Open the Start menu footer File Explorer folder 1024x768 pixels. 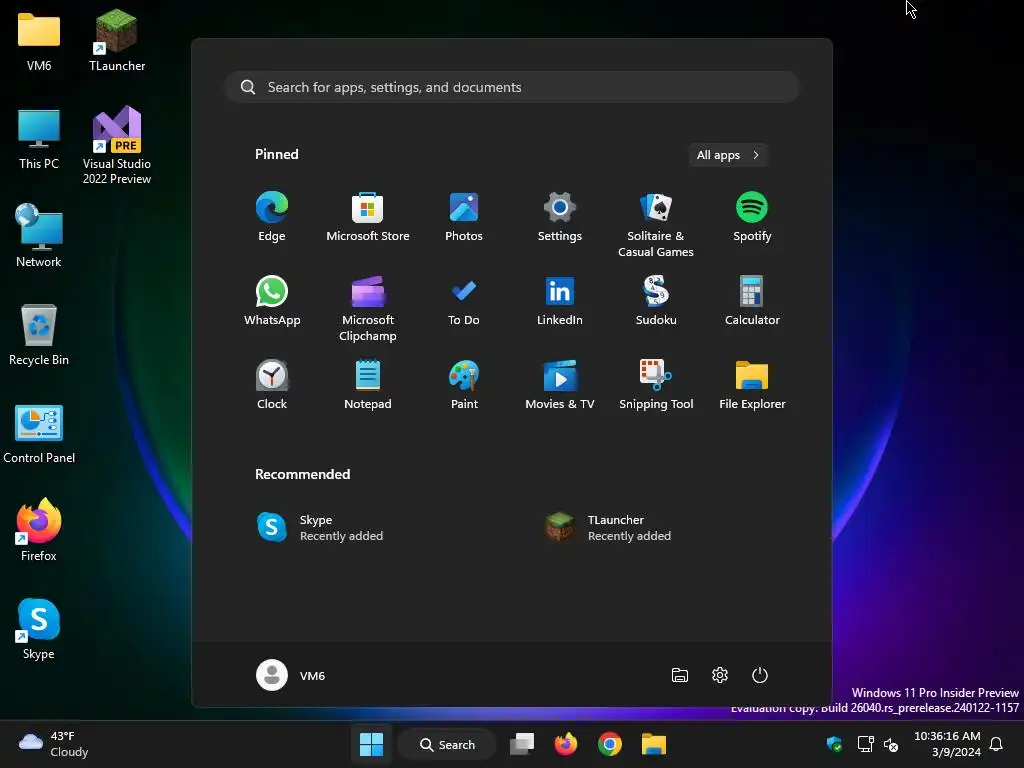(680, 675)
